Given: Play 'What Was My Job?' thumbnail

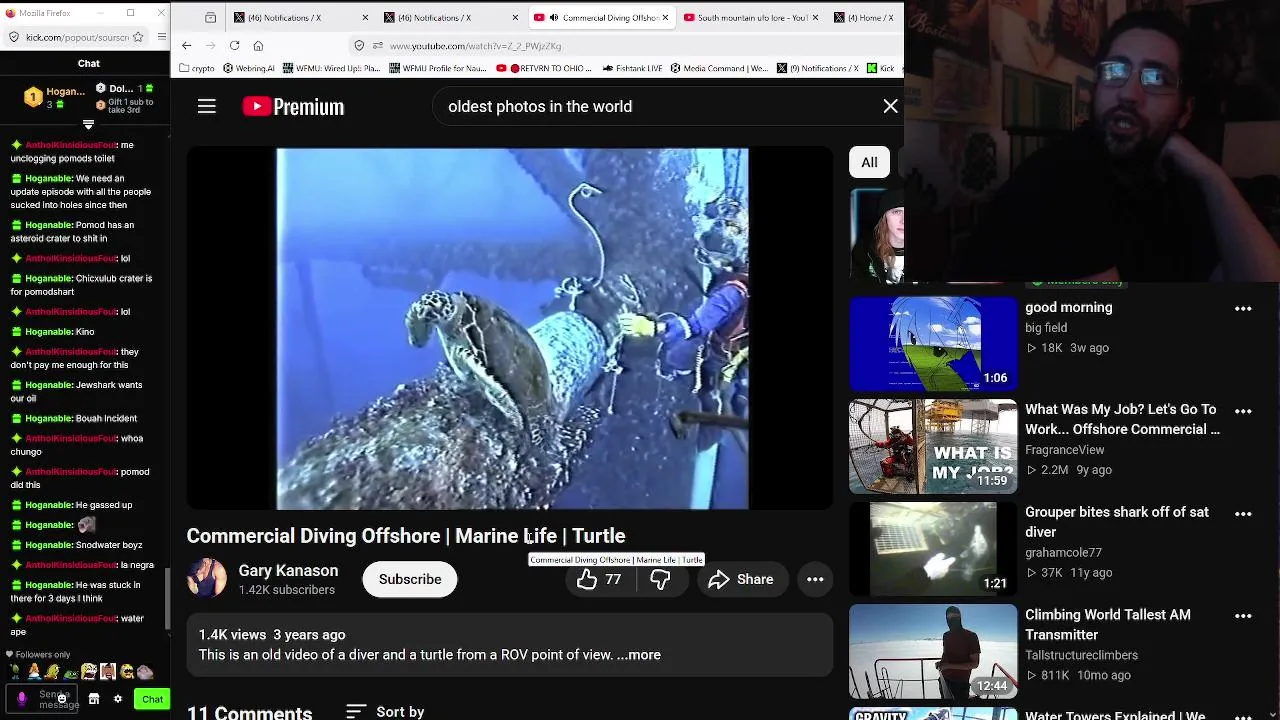Looking at the screenshot, I should (933, 447).
